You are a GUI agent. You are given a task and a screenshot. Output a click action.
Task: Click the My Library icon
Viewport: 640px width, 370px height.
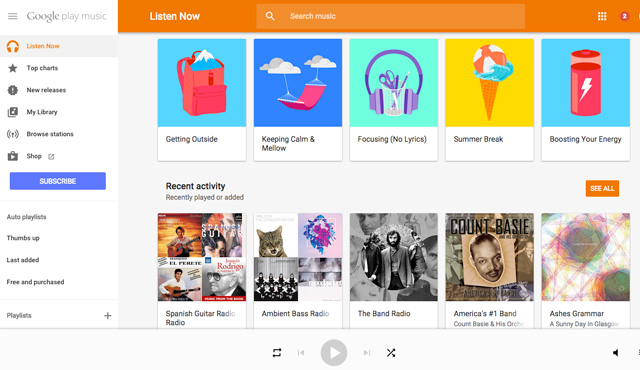pos(13,112)
